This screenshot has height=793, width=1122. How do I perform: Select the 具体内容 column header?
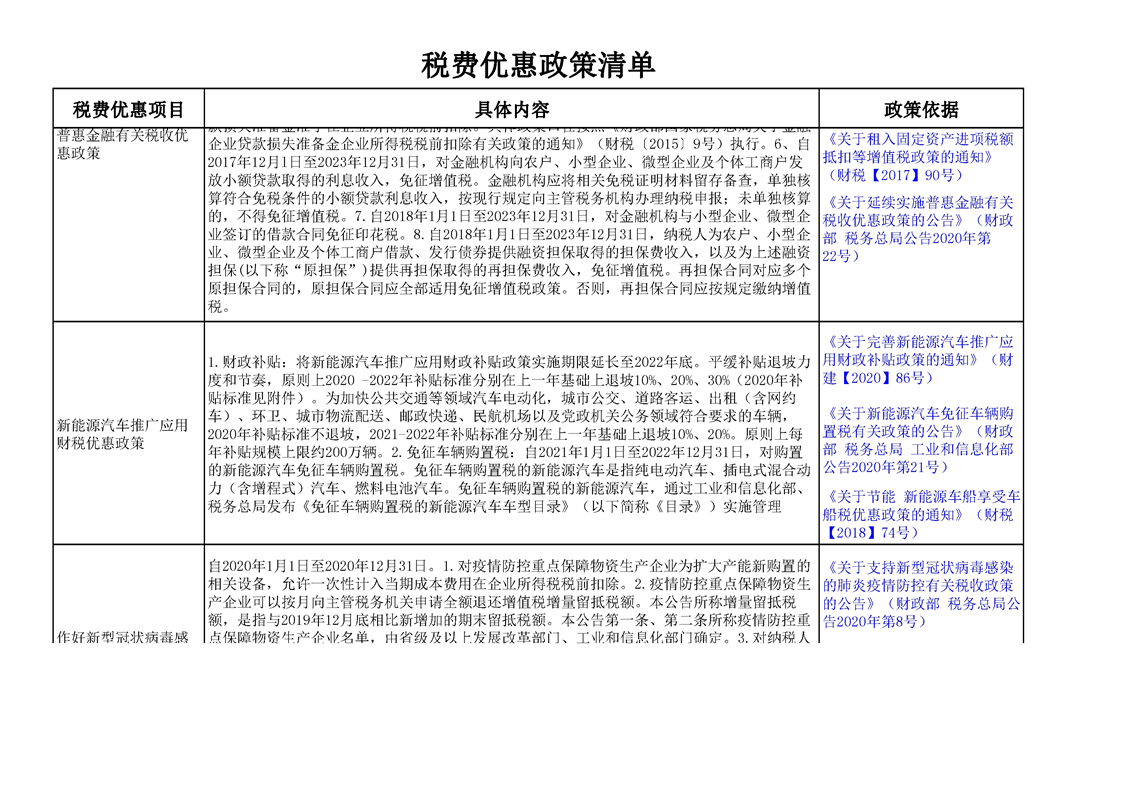click(511, 109)
